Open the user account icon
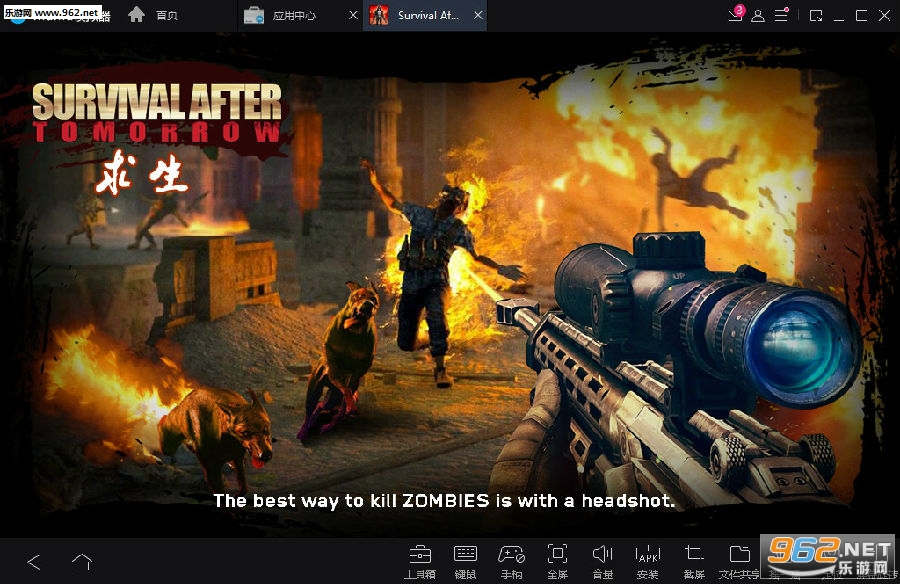 point(758,16)
